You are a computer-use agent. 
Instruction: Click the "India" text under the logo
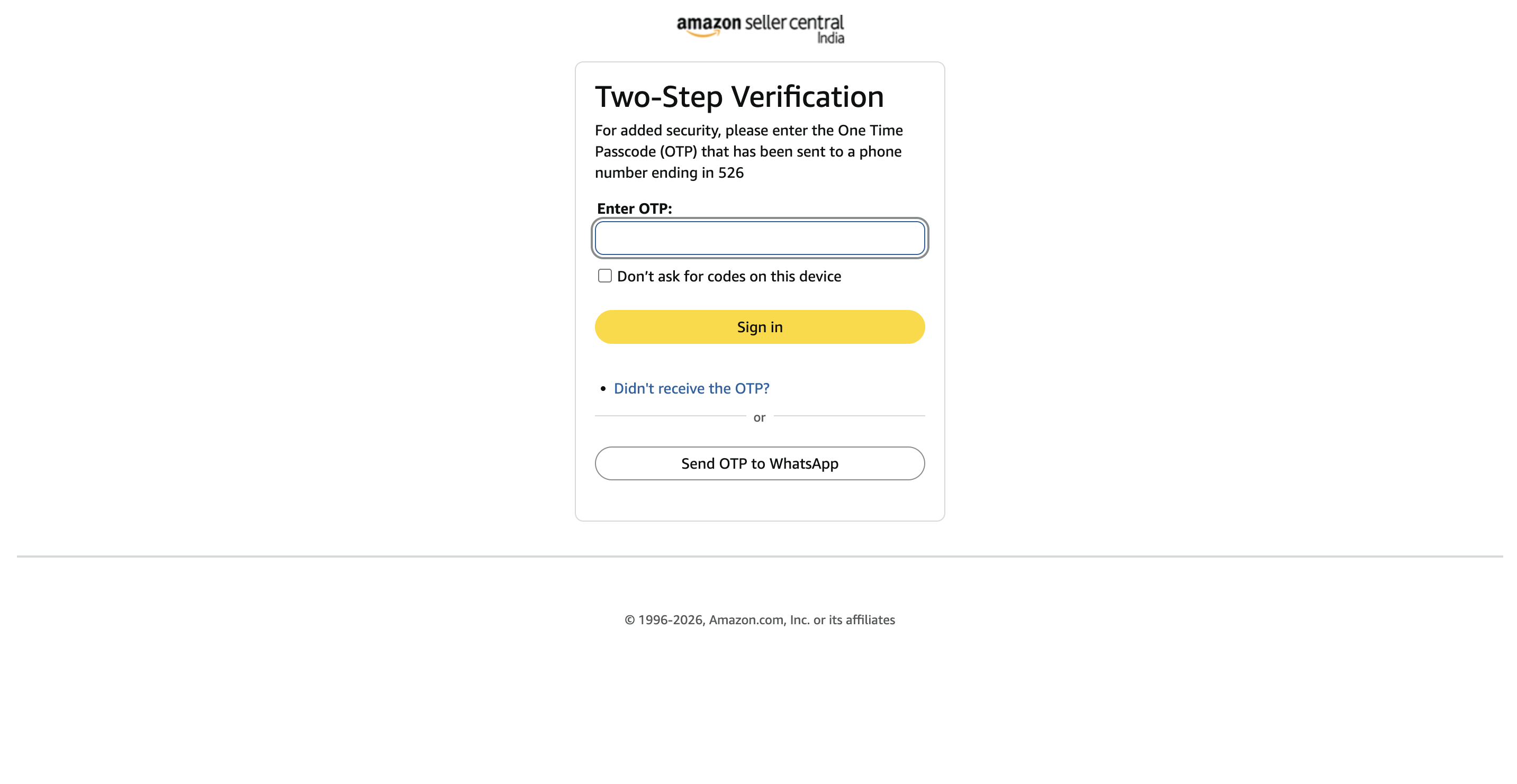click(830, 39)
